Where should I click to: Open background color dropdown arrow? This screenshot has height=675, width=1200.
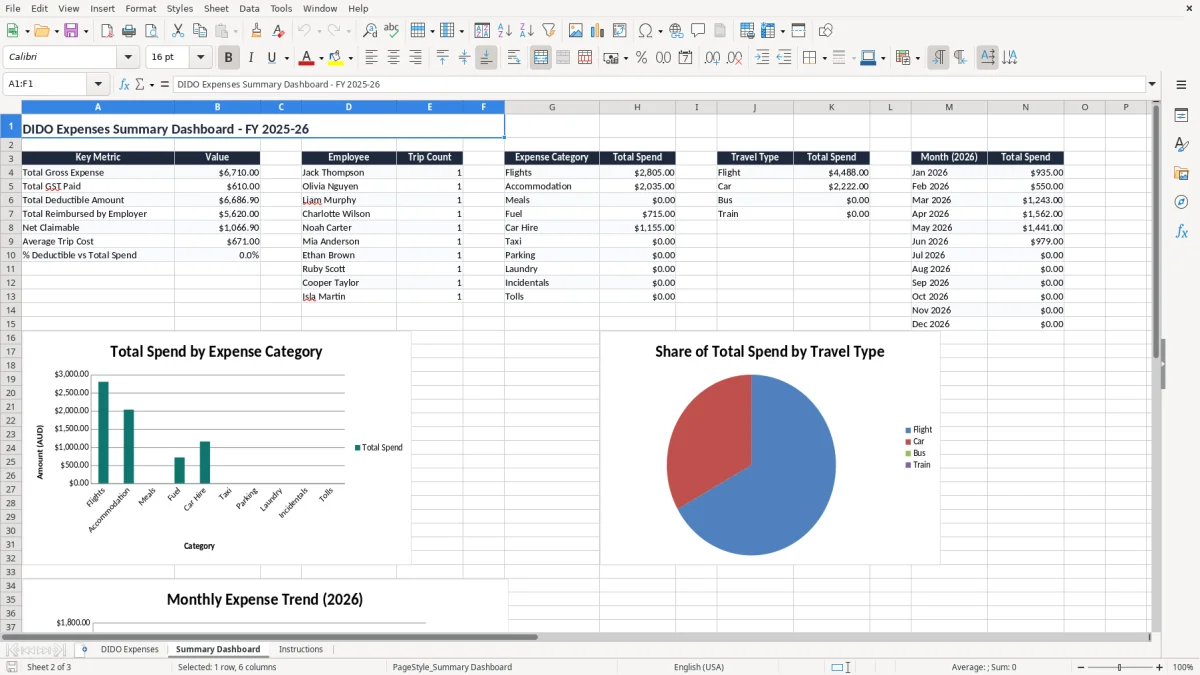point(350,58)
